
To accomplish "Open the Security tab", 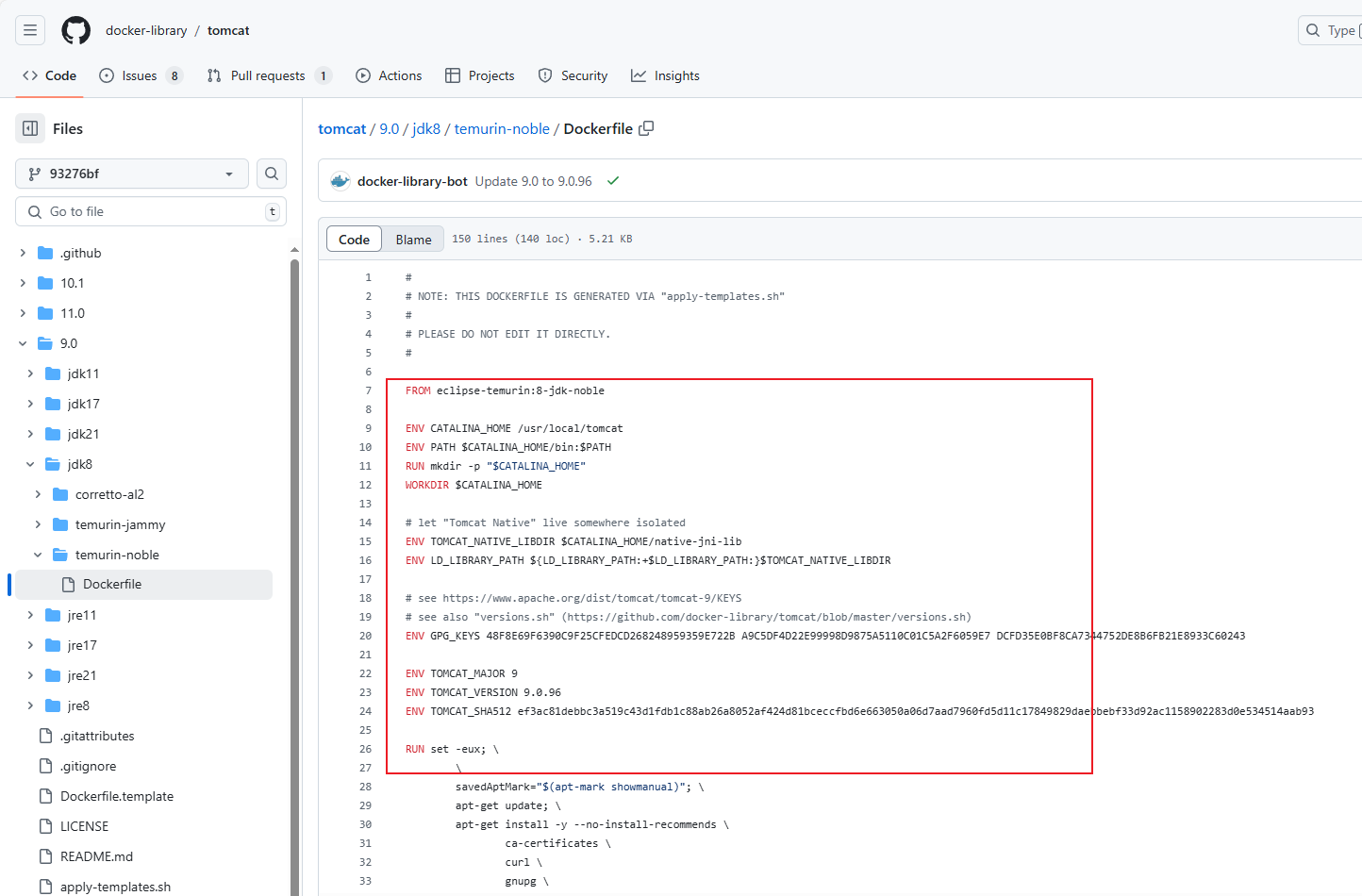I will (573, 75).
